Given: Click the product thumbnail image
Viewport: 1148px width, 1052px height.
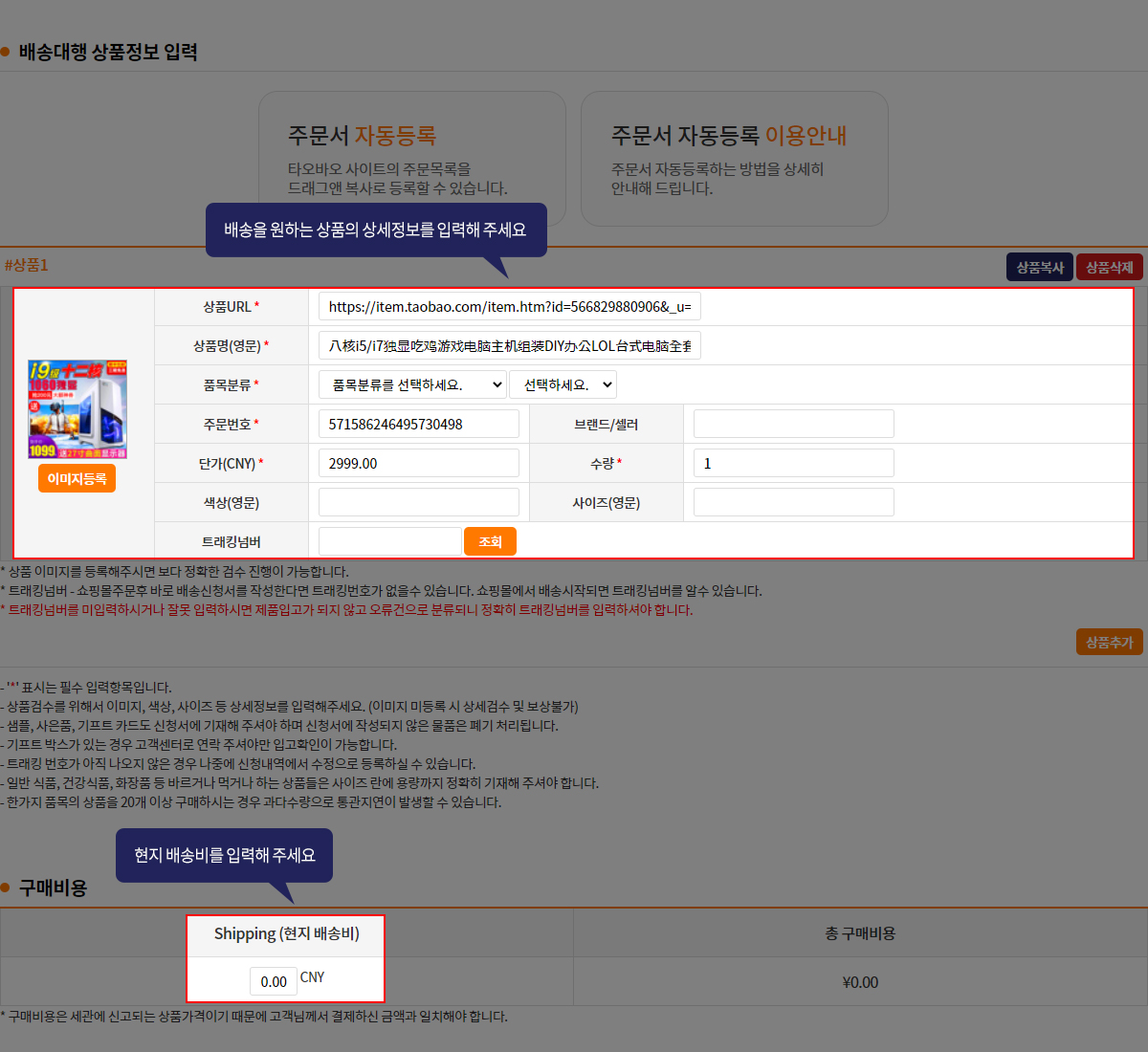Looking at the screenshot, I should tap(77, 409).
